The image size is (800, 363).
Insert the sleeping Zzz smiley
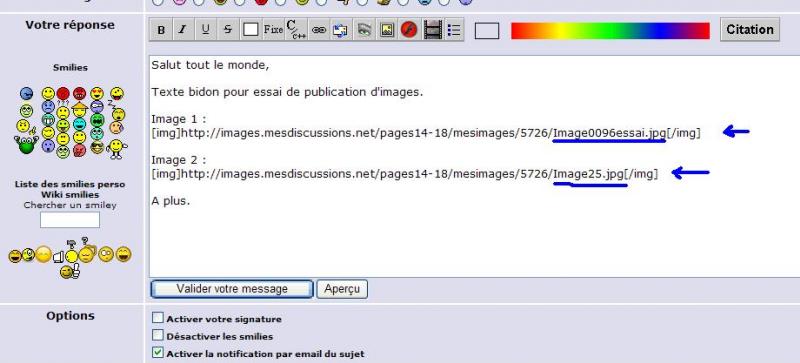118,112
